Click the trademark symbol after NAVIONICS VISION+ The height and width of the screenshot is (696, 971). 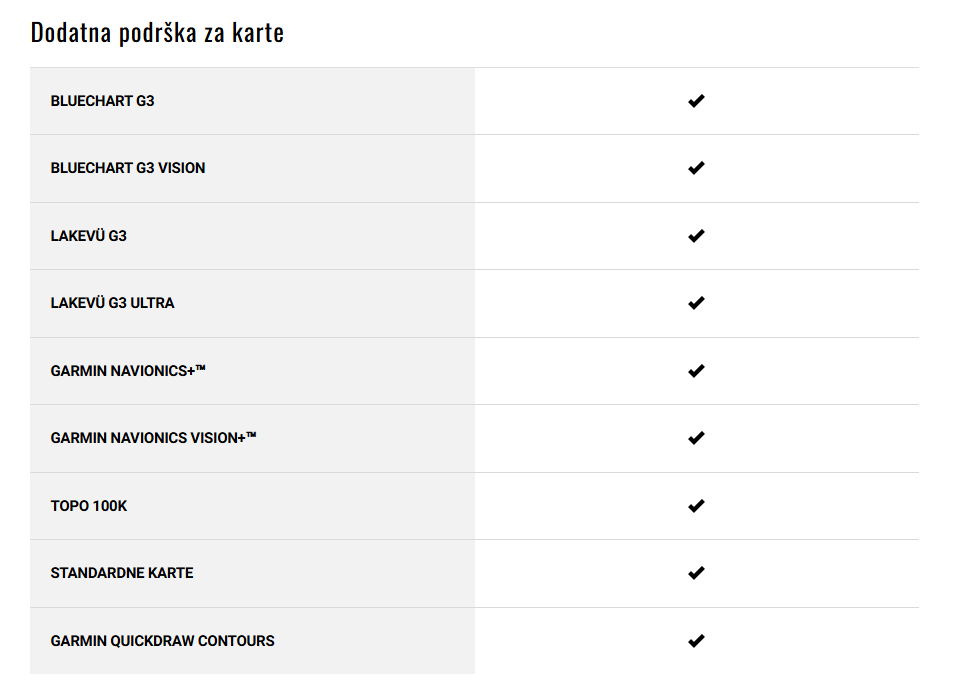click(251, 435)
